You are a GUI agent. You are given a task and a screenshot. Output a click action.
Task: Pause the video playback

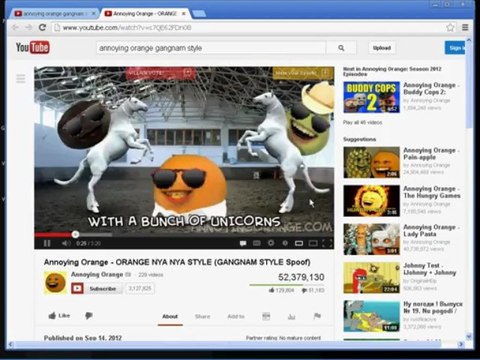(x=47, y=243)
